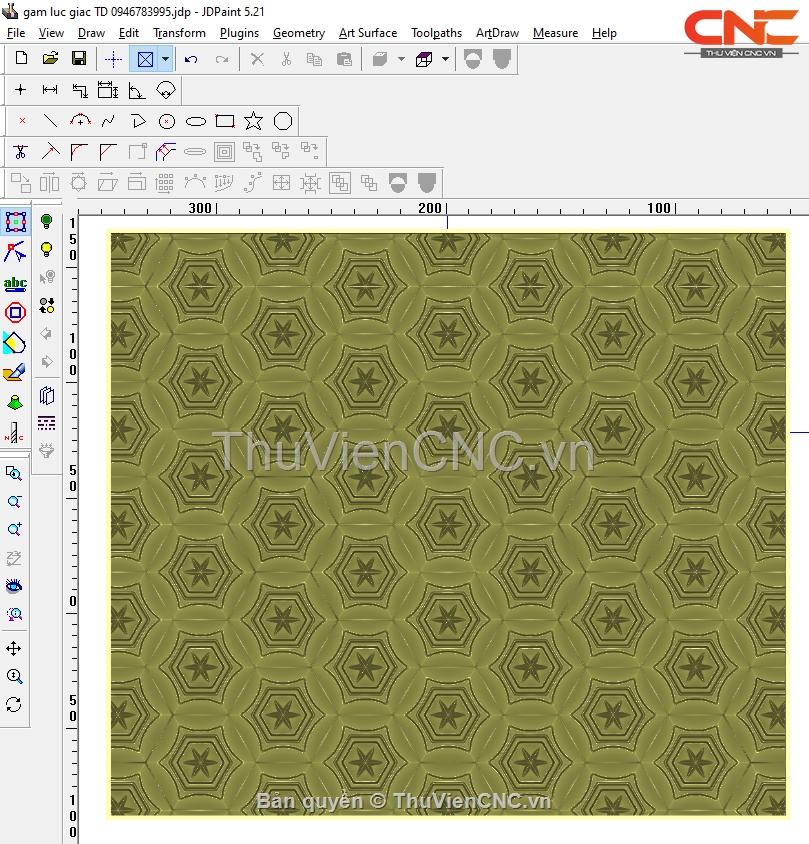Open the Help menu
The image size is (809, 844).
(604, 33)
